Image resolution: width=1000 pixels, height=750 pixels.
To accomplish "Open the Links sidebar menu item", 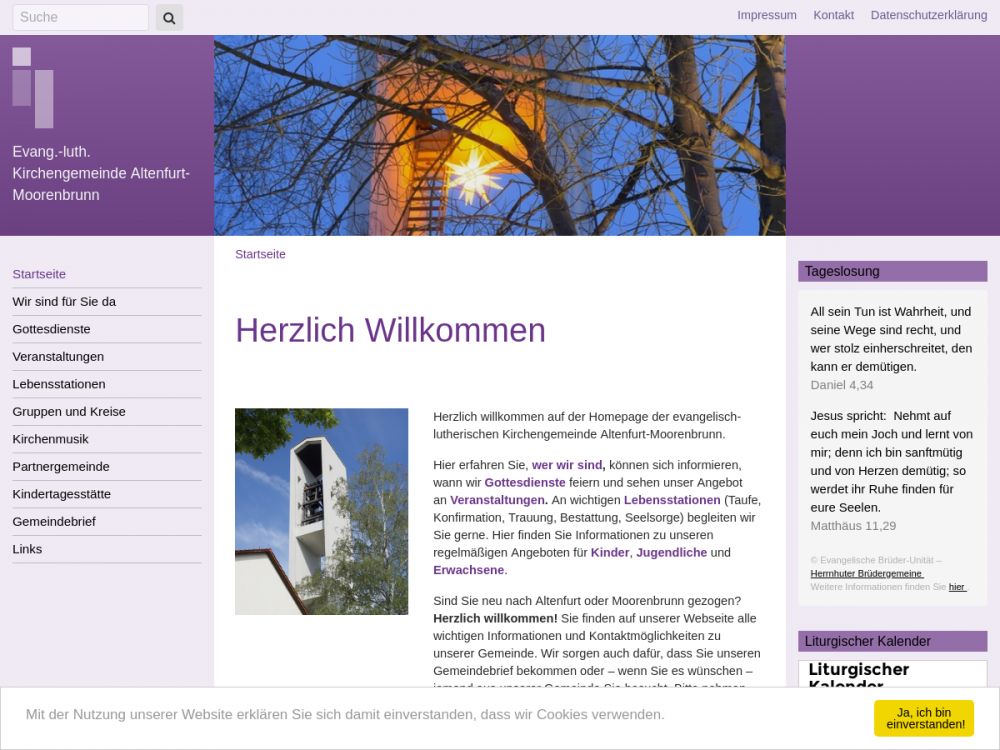I will [x=27, y=549].
